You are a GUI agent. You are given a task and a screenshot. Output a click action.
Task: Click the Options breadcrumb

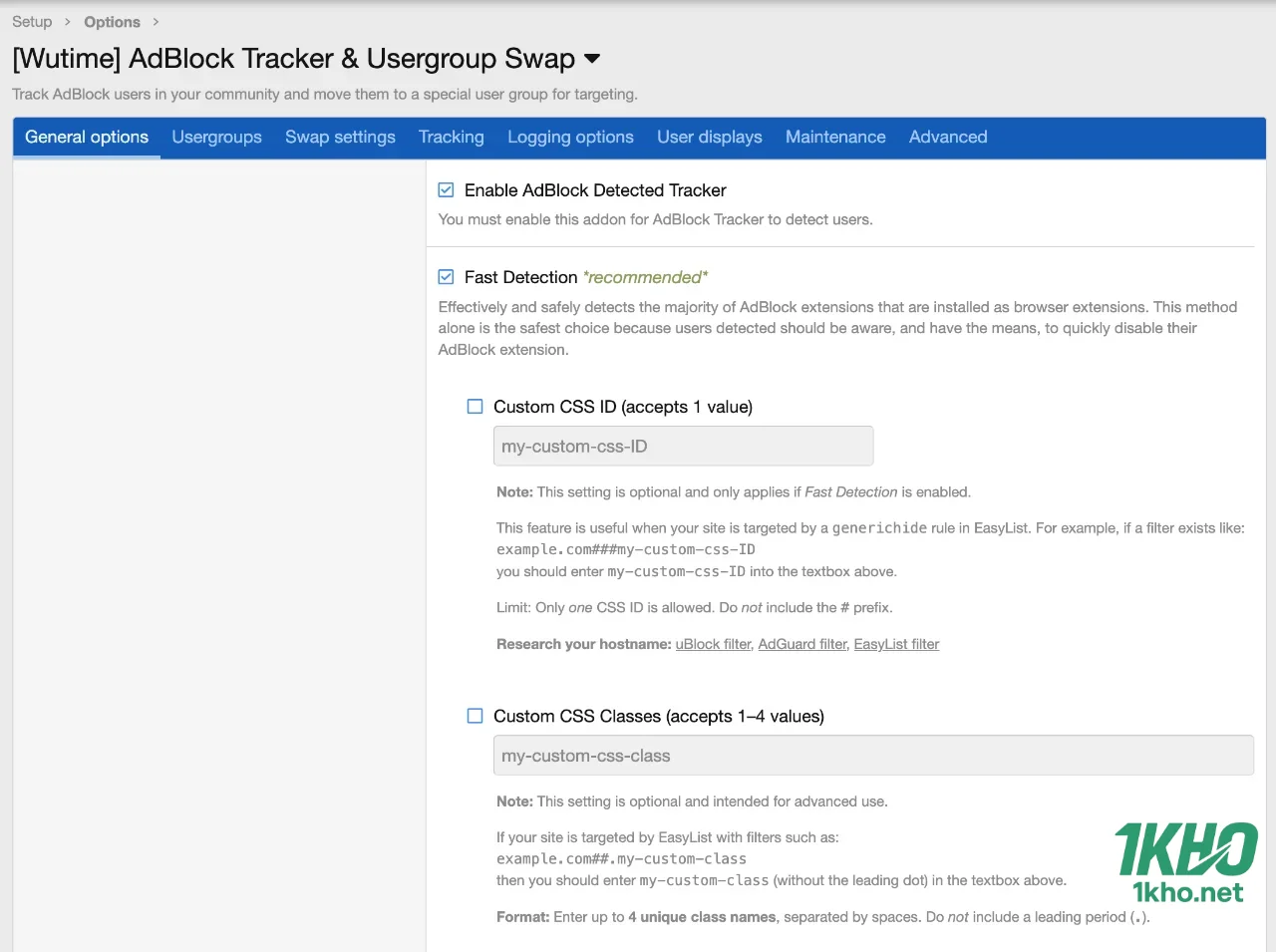click(112, 21)
